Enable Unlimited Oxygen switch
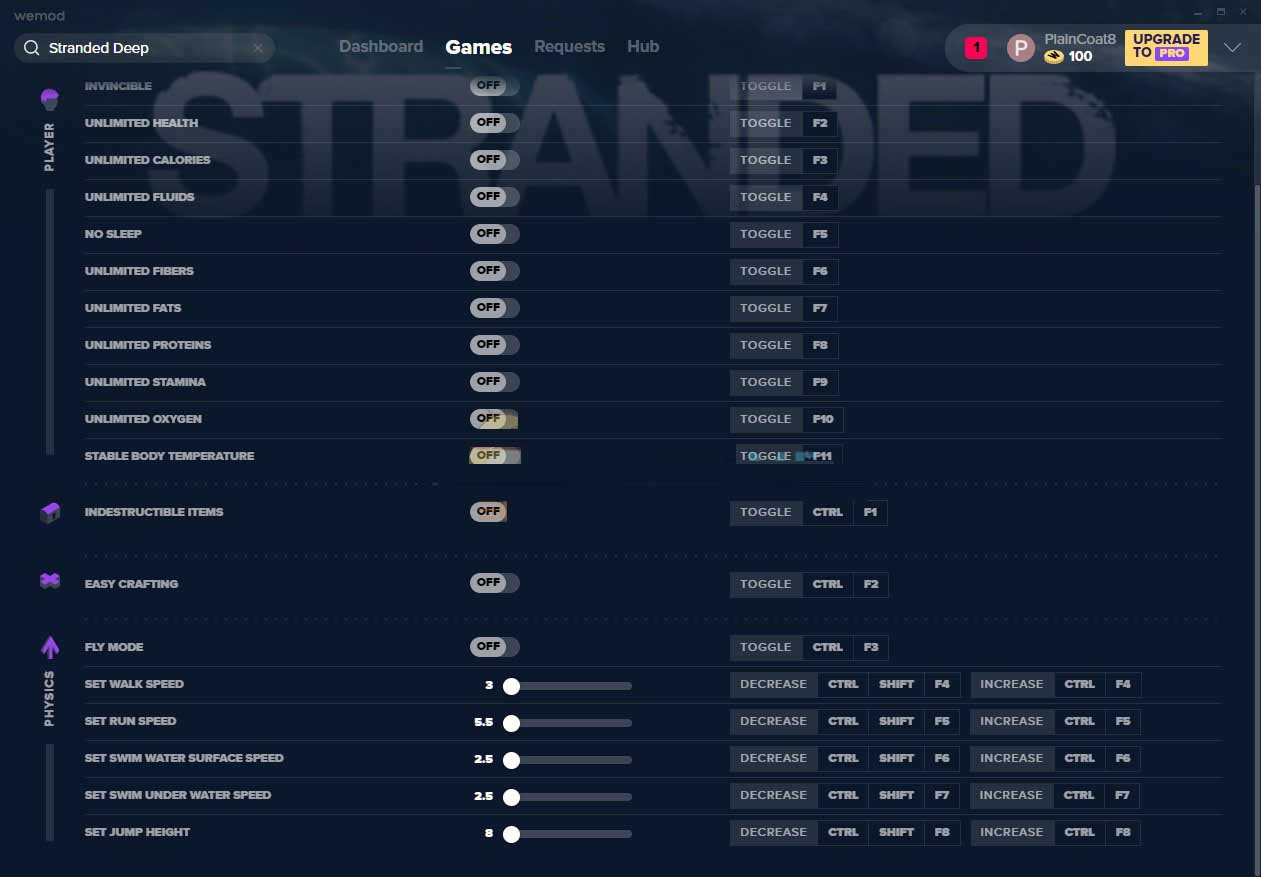 click(495, 419)
